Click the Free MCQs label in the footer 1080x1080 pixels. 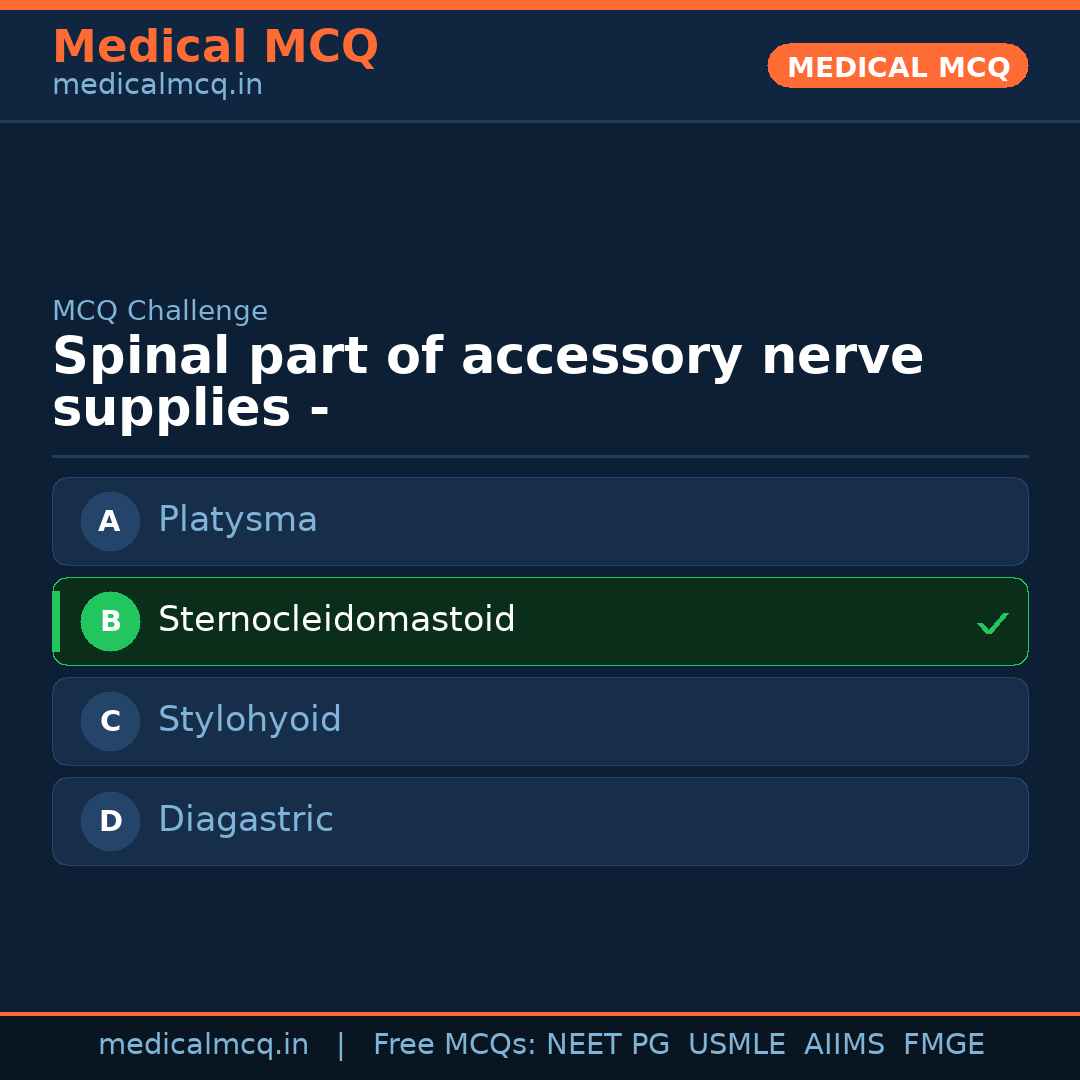coord(454,1045)
